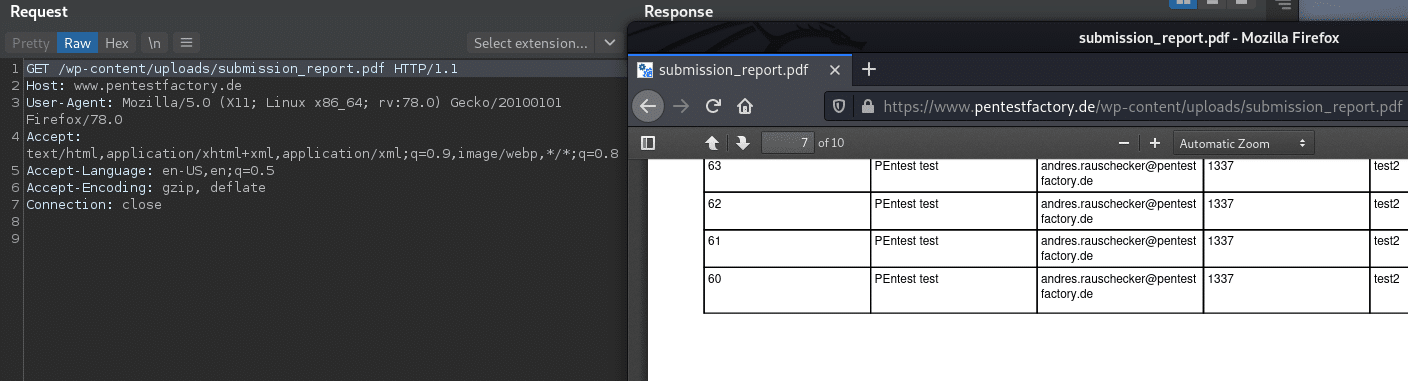Zoom in the PDF with plus icon

click(1154, 143)
